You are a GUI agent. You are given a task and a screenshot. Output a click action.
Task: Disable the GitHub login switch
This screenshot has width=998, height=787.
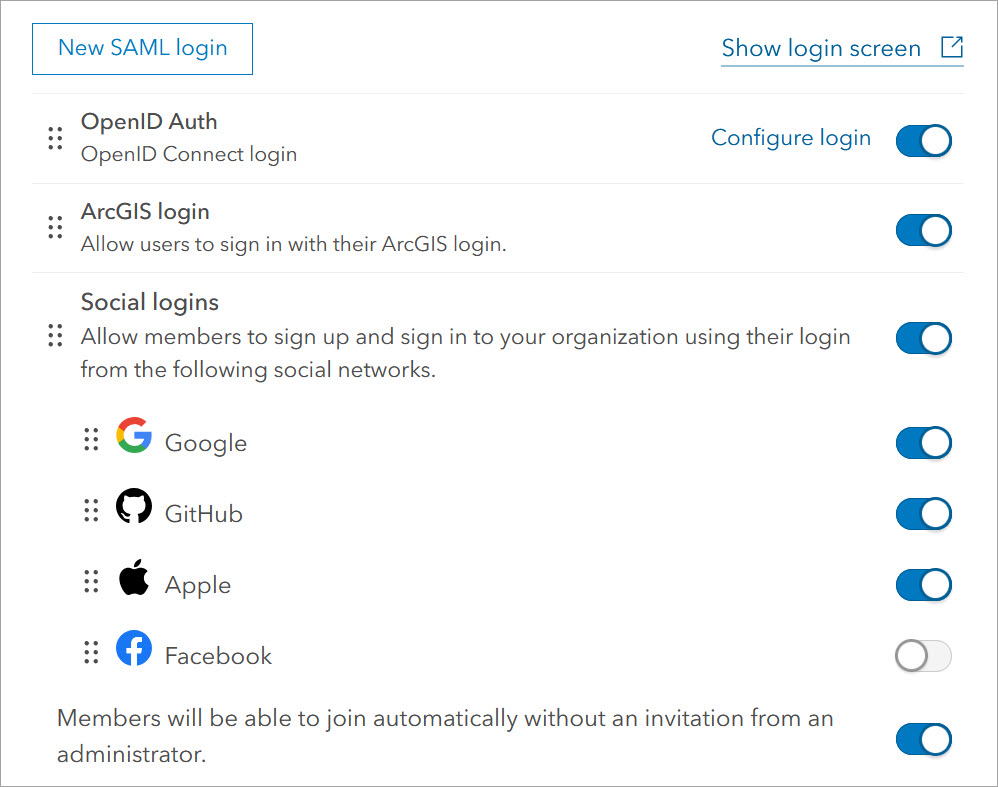(x=923, y=514)
